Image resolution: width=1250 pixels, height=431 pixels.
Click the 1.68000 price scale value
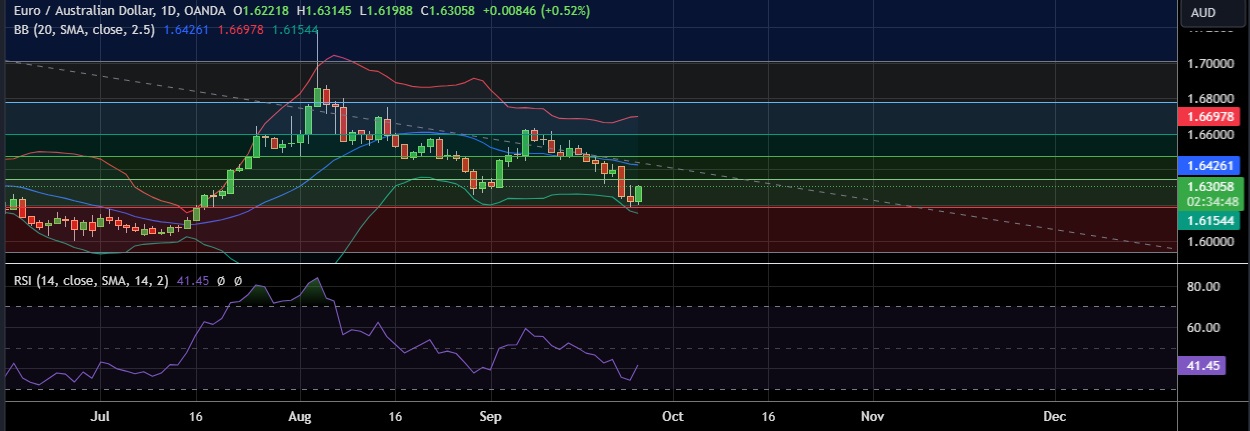[1212, 98]
